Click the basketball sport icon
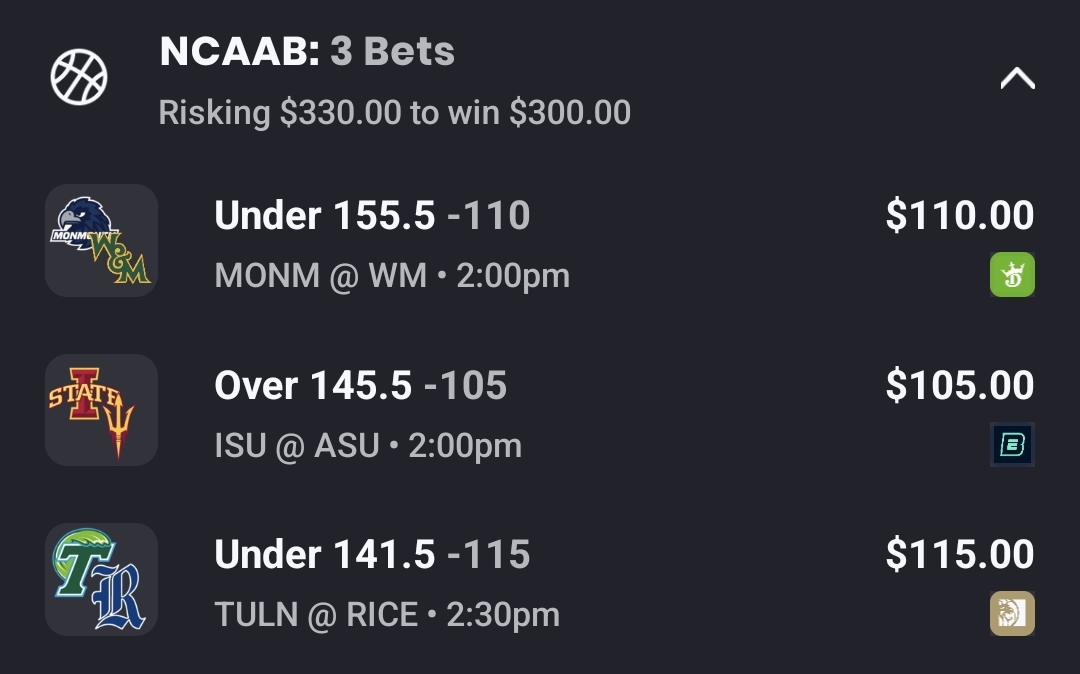 coord(79,78)
